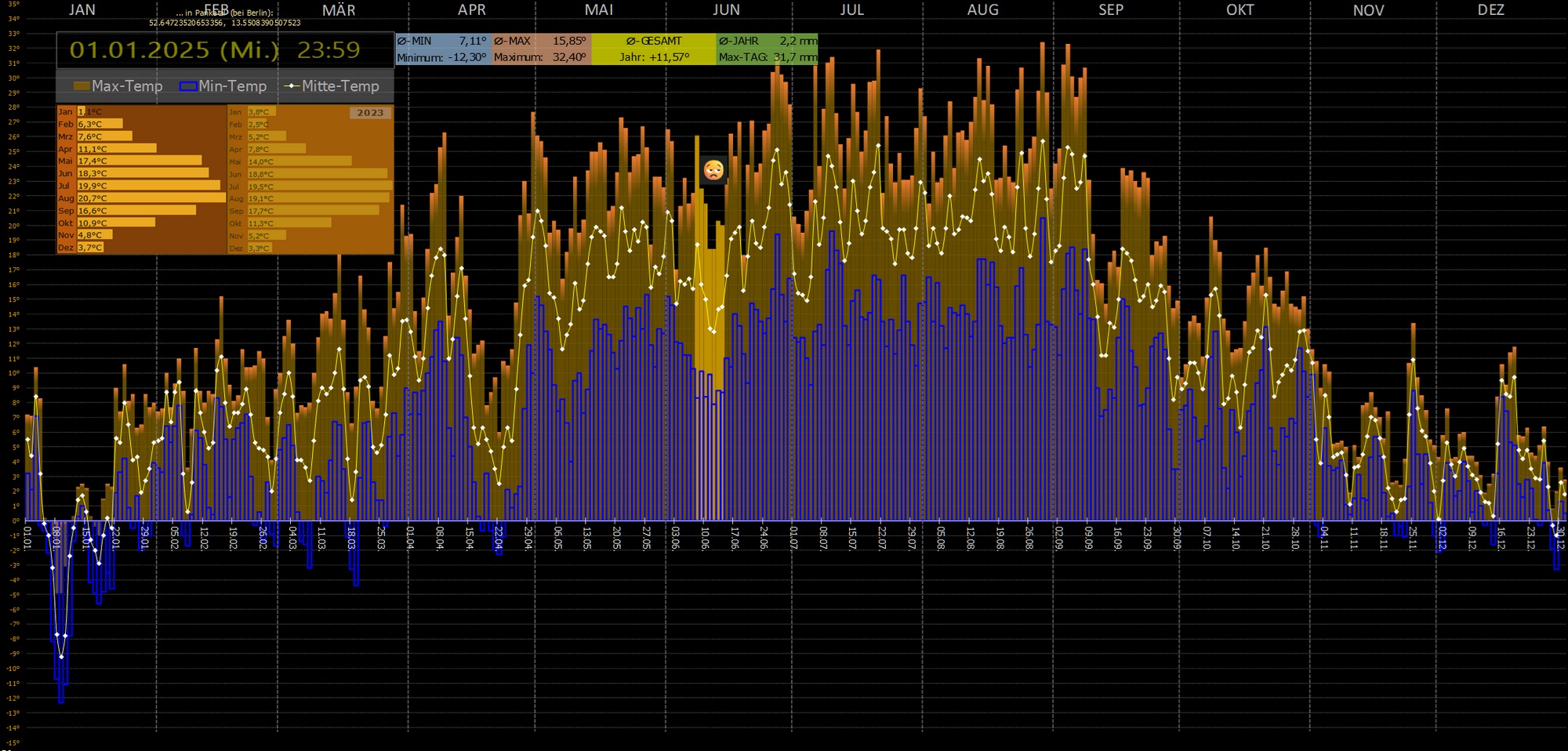Click the 01.01.2025 date and time display
This screenshot has width=1568, height=751.
click(x=215, y=50)
